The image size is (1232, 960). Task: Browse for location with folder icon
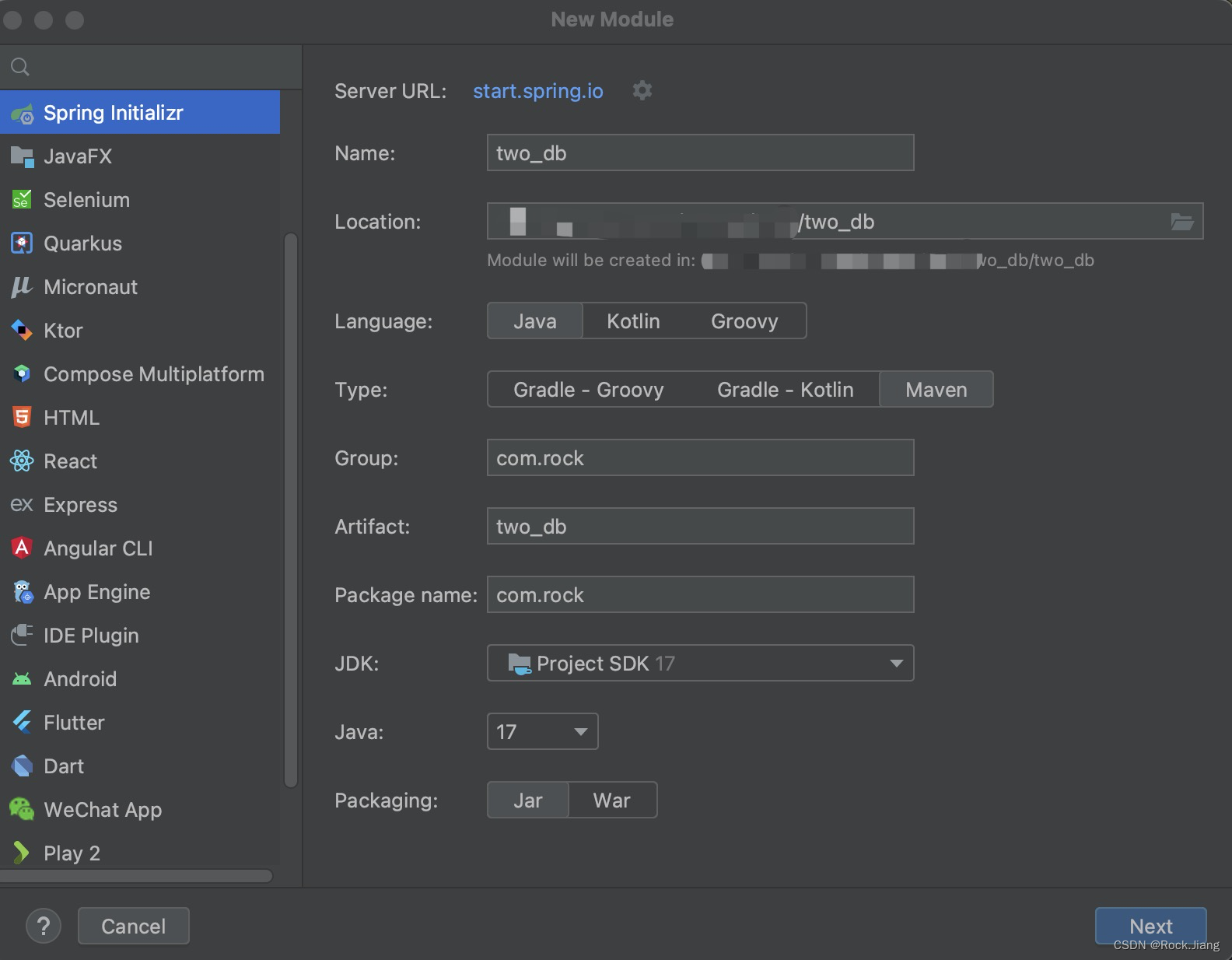click(1182, 222)
